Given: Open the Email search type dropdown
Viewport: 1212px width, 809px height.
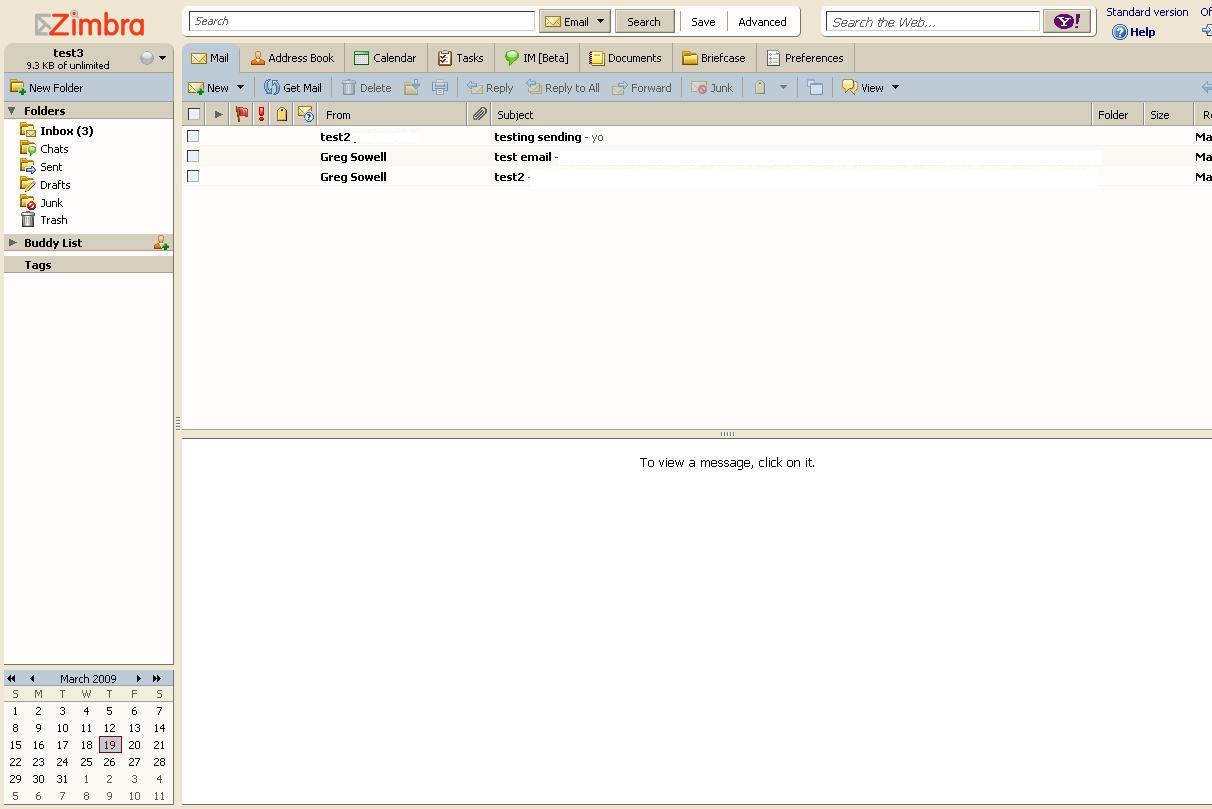Looking at the screenshot, I should point(575,21).
